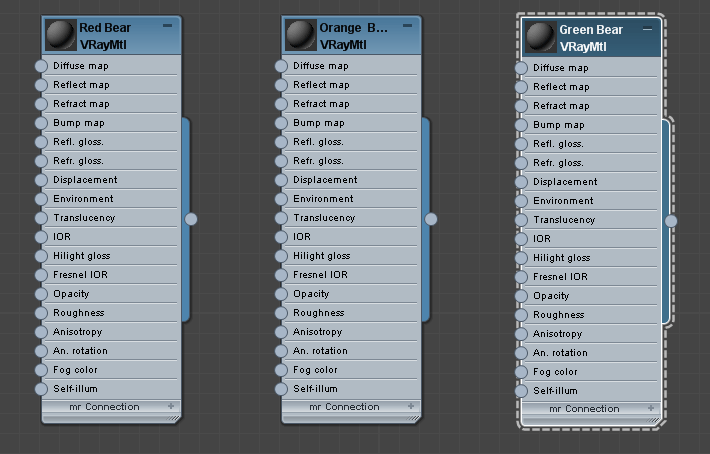Click Fog color label on Orange Bear

coord(315,370)
